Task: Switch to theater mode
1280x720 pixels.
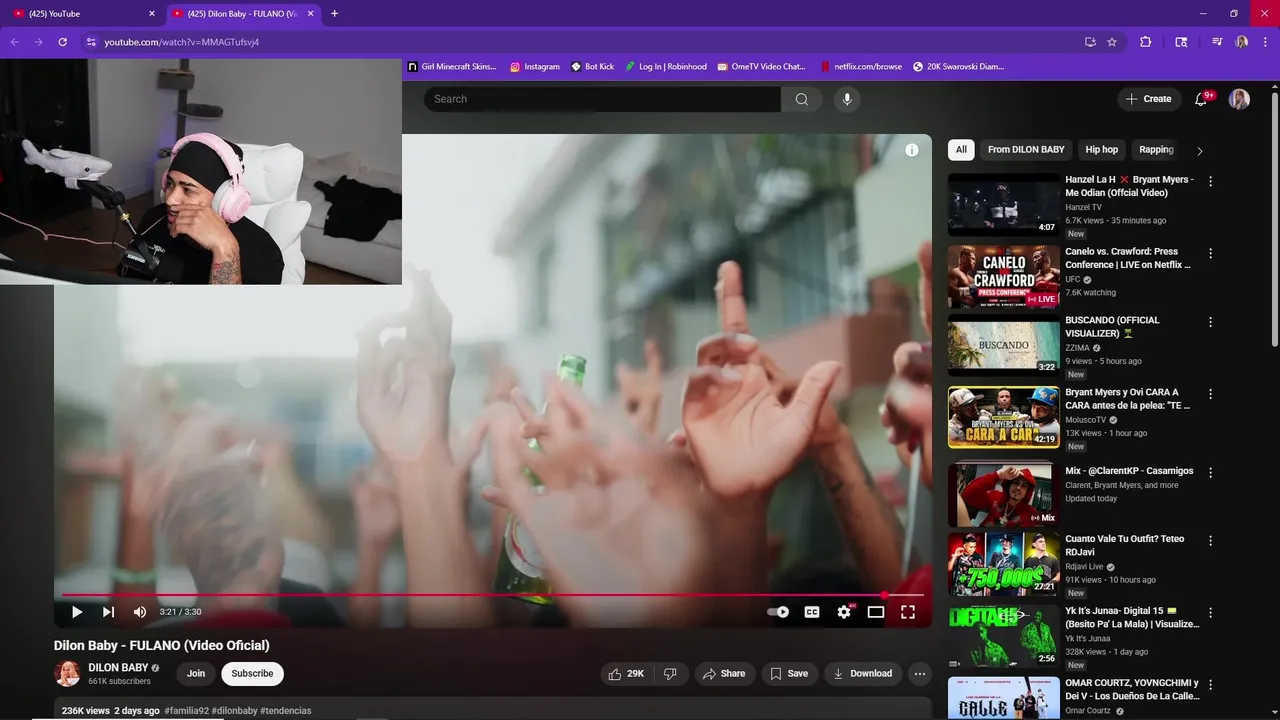Action: [x=876, y=612]
